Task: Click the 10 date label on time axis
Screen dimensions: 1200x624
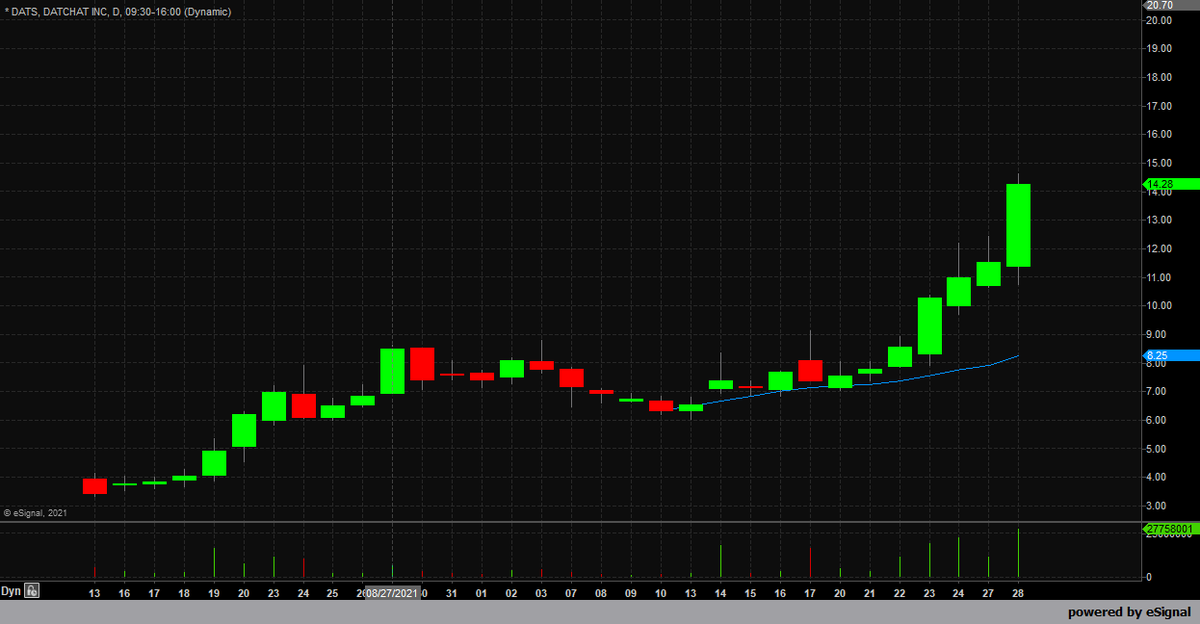Action: click(x=660, y=593)
